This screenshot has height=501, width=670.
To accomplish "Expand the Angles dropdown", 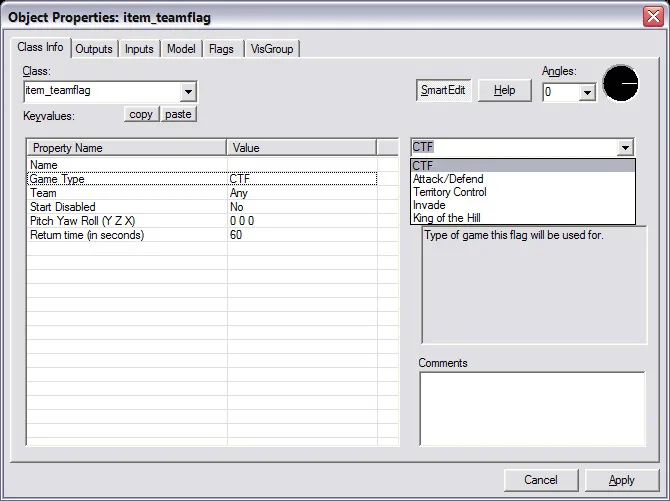I will (587, 92).
